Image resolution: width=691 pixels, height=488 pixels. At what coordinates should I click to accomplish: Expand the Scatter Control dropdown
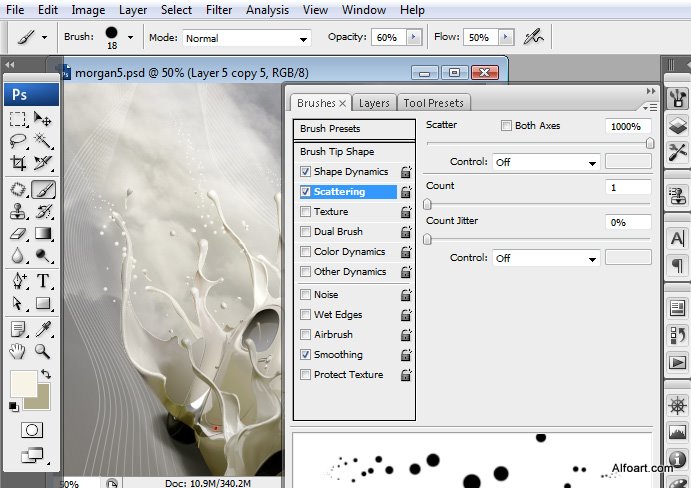(546, 162)
